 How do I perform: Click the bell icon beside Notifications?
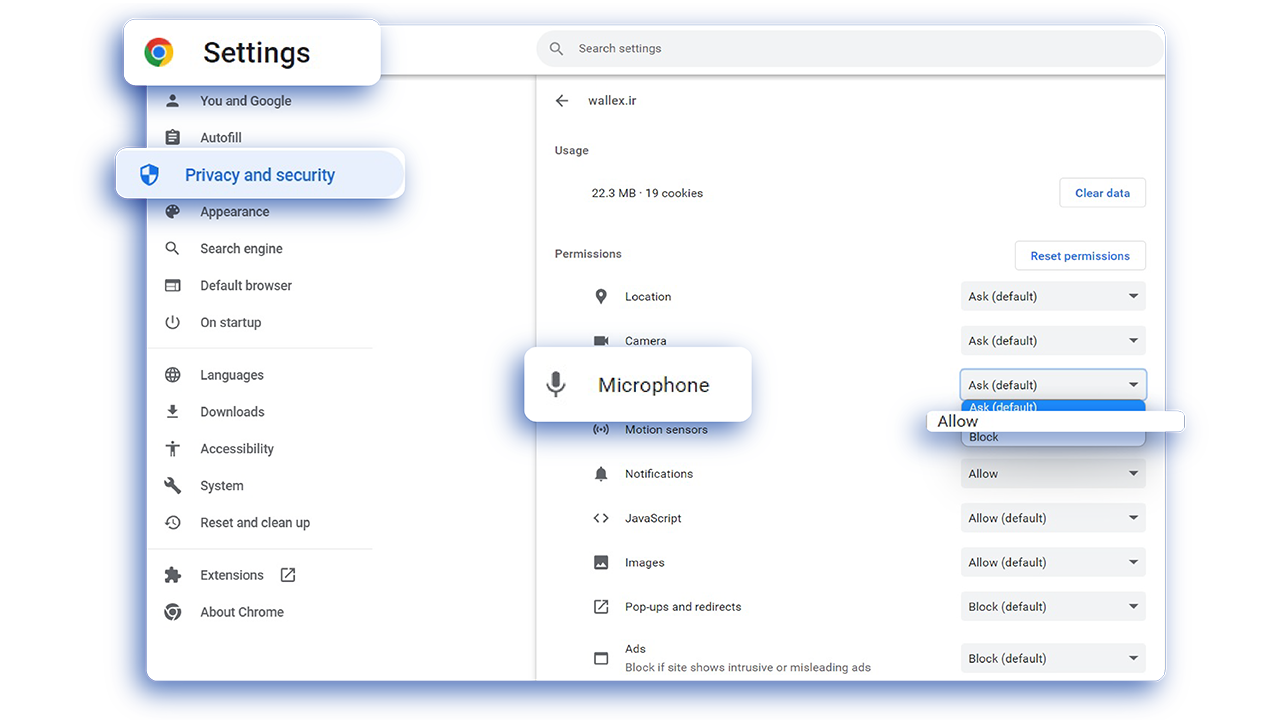(601, 474)
